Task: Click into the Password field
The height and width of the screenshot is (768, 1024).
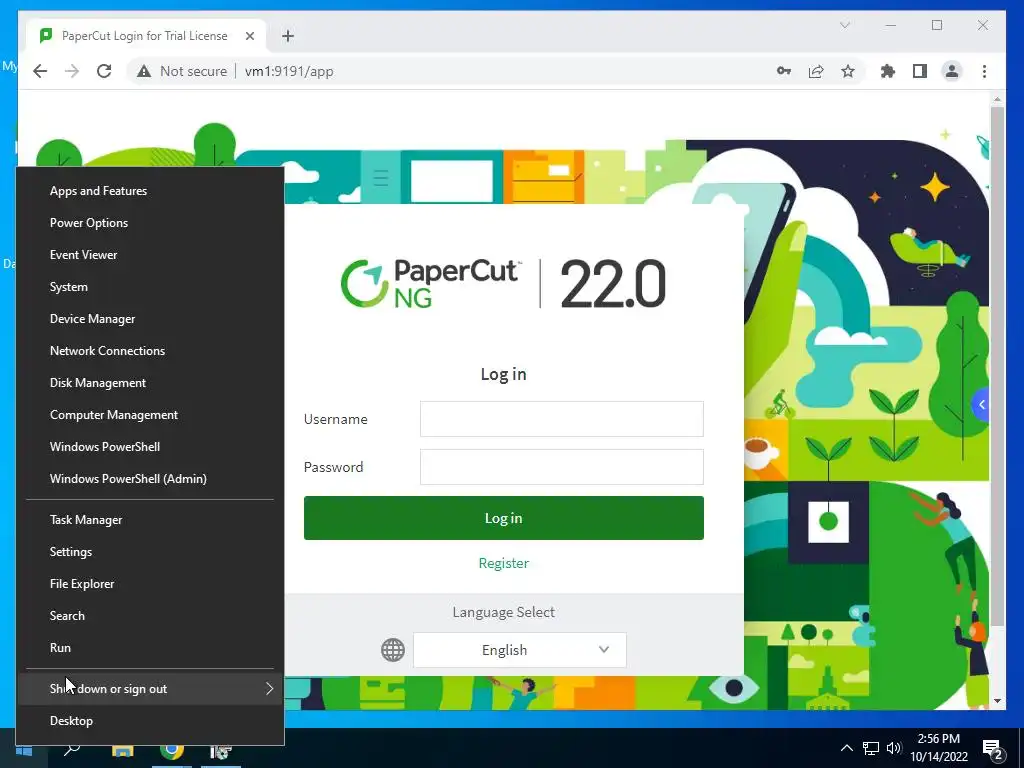Action: pyautogui.click(x=562, y=467)
